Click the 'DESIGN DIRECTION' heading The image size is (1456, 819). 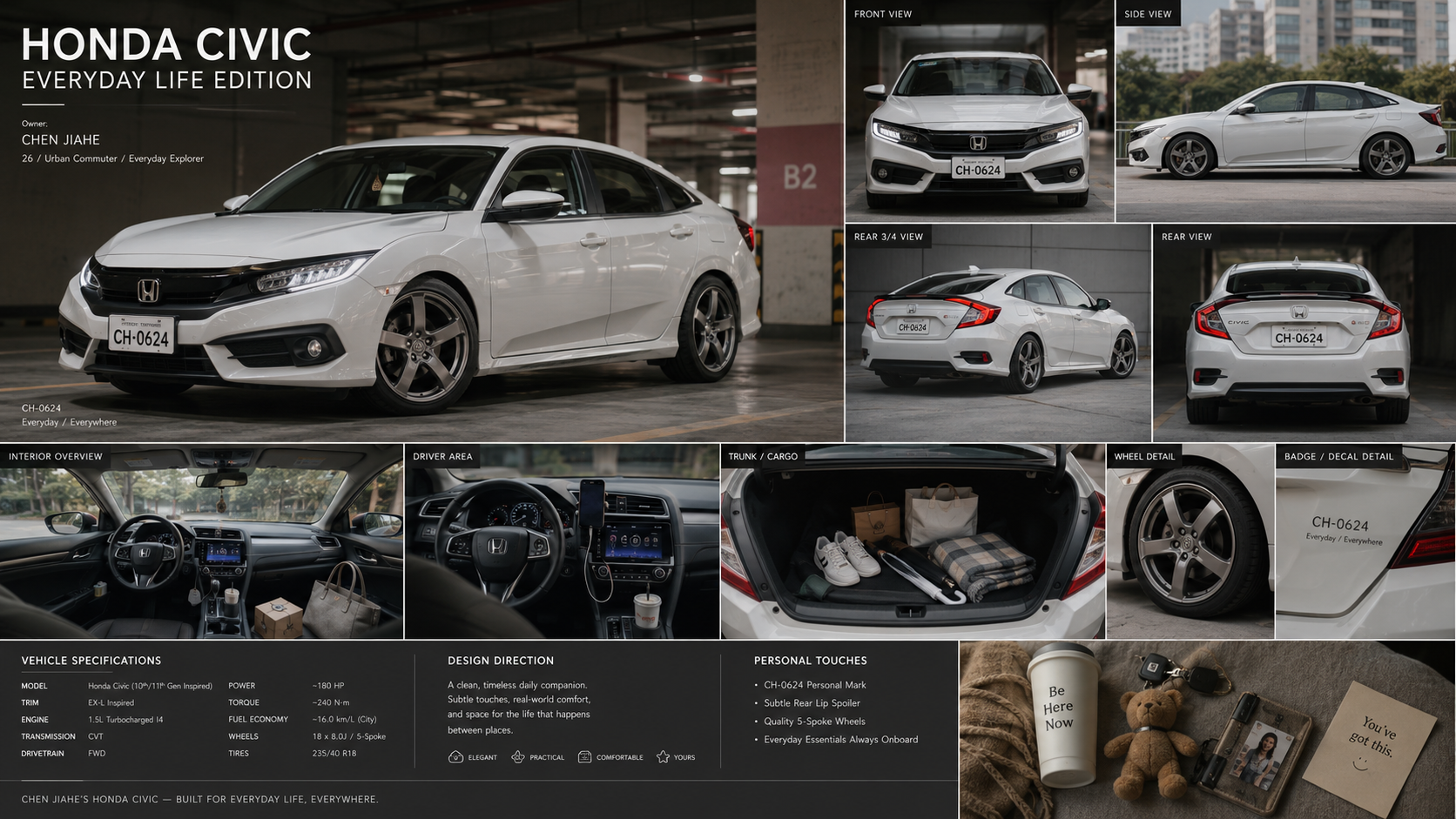click(x=501, y=661)
